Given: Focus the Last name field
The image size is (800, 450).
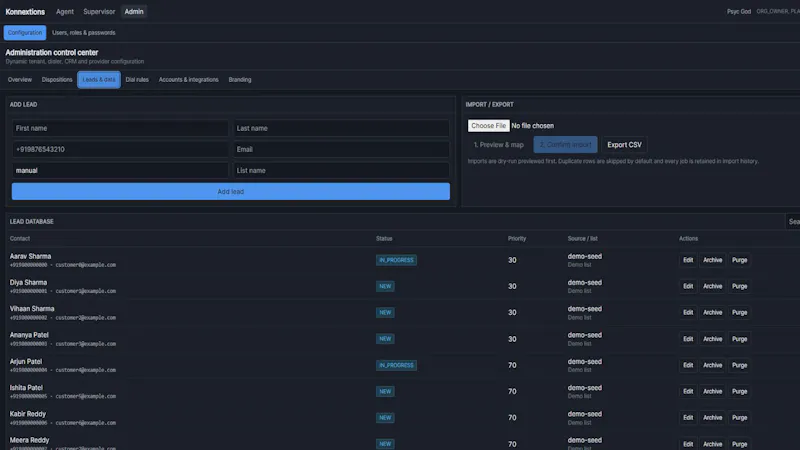Looking at the screenshot, I should coord(341,128).
